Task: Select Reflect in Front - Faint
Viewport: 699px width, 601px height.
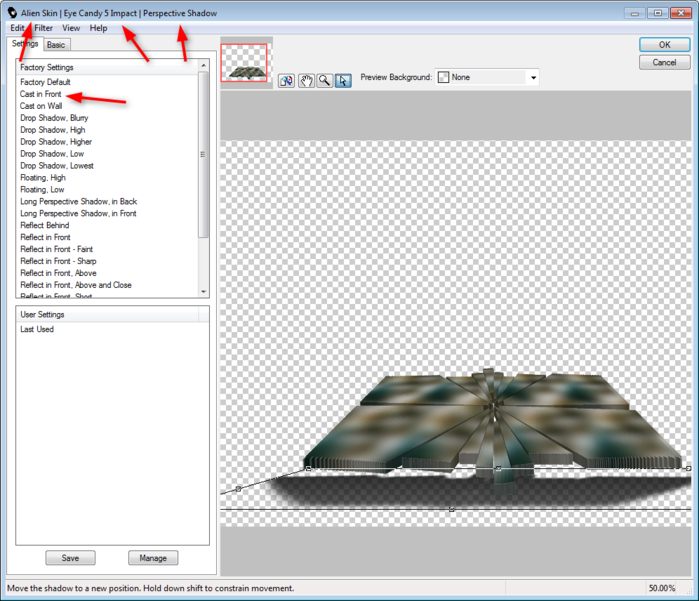Action: click(56, 249)
